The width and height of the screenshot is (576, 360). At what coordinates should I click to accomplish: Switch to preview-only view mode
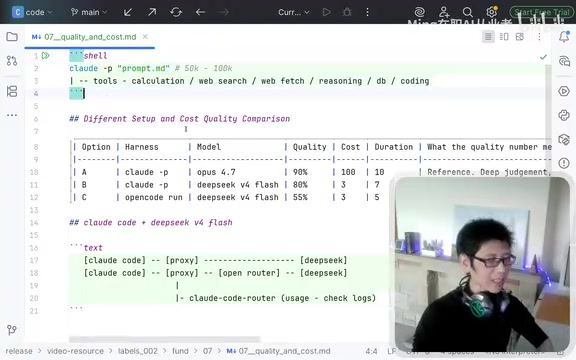tap(519, 37)
